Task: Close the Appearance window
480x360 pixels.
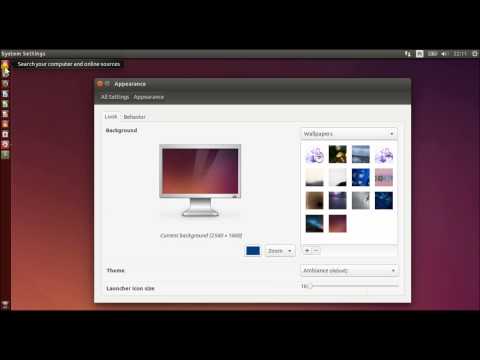Action: [x=100, y=84]
